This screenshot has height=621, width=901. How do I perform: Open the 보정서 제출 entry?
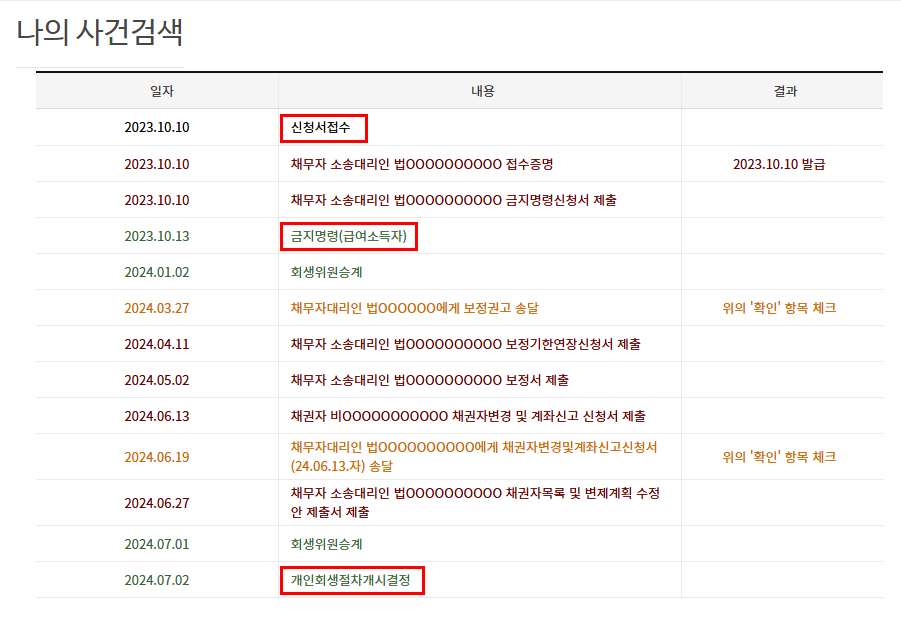[429, 380]
